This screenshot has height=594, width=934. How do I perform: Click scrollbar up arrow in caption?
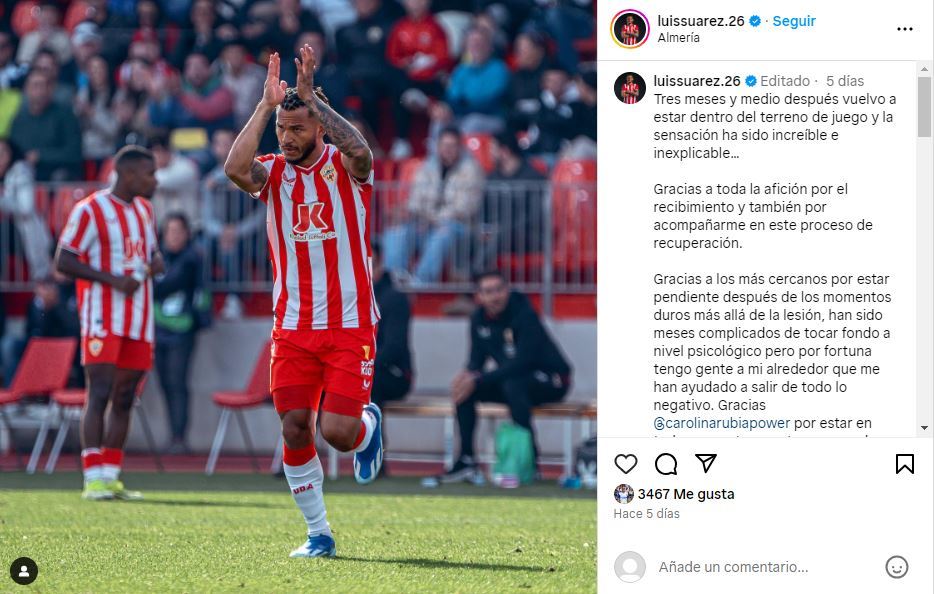pyautogui.click(x=924, y=70)
